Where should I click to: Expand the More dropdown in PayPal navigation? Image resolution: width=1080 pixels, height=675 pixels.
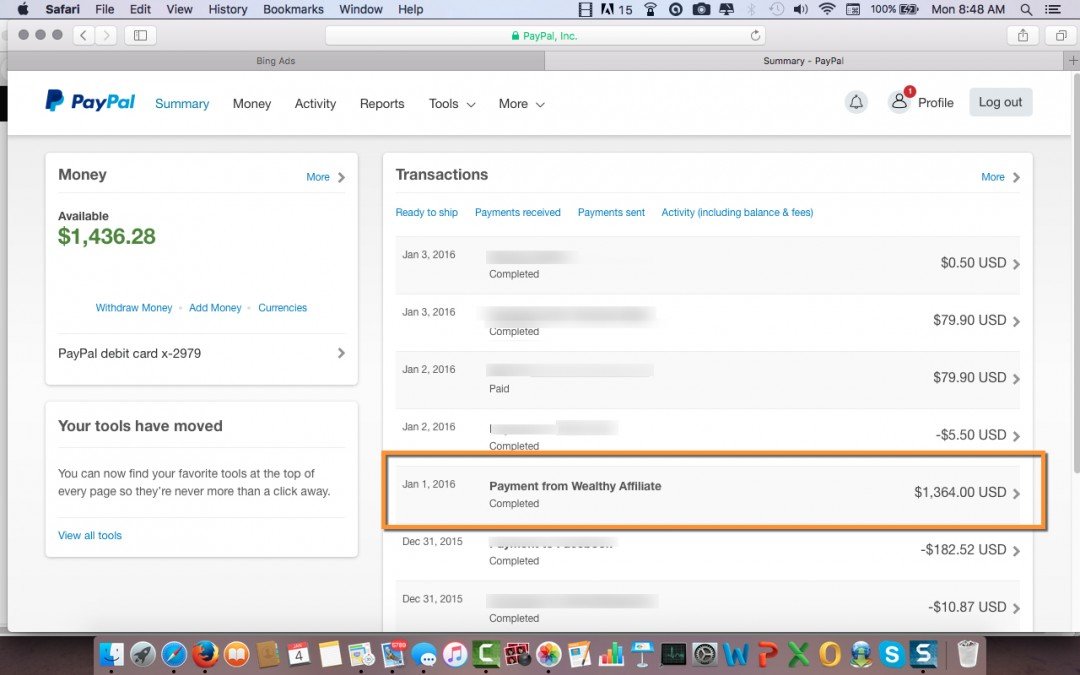click(521, 103)
